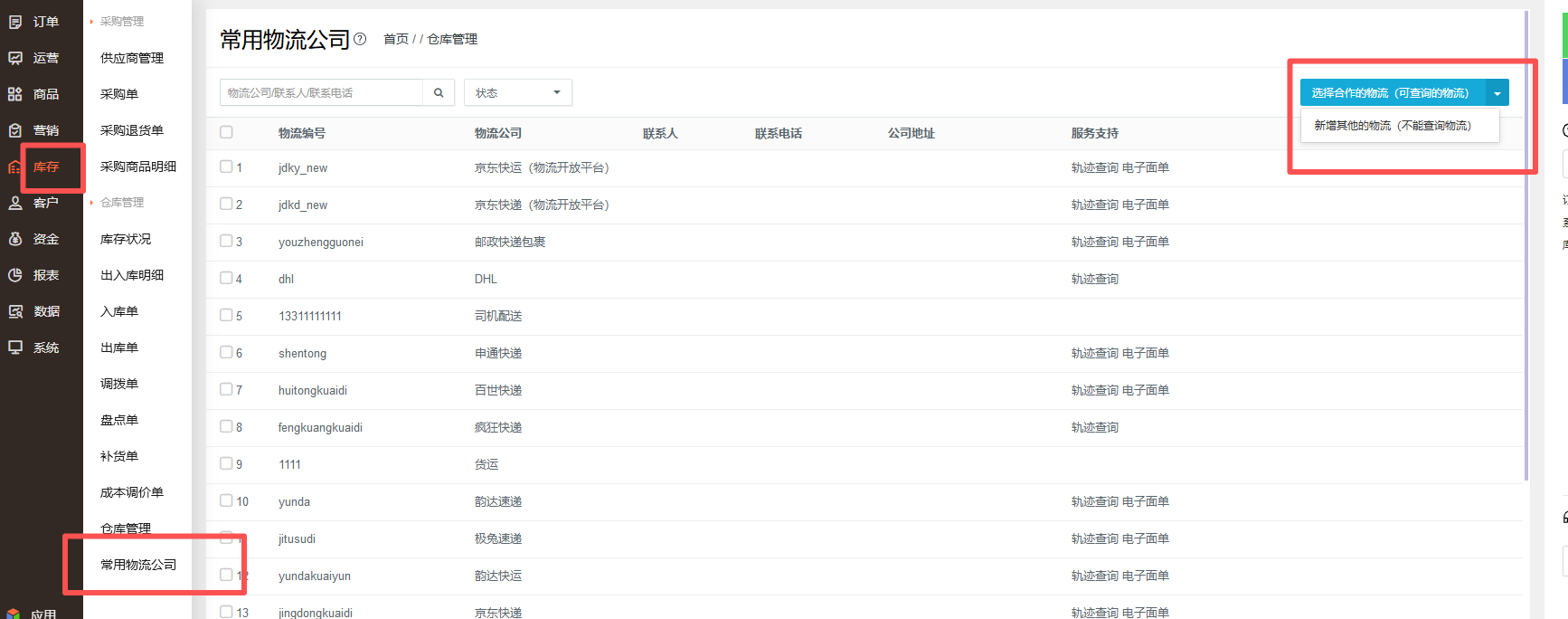Click the jingdongkuaidi code cell
This screenshot has height=619, width=1568.
click(x=316, y=613)
